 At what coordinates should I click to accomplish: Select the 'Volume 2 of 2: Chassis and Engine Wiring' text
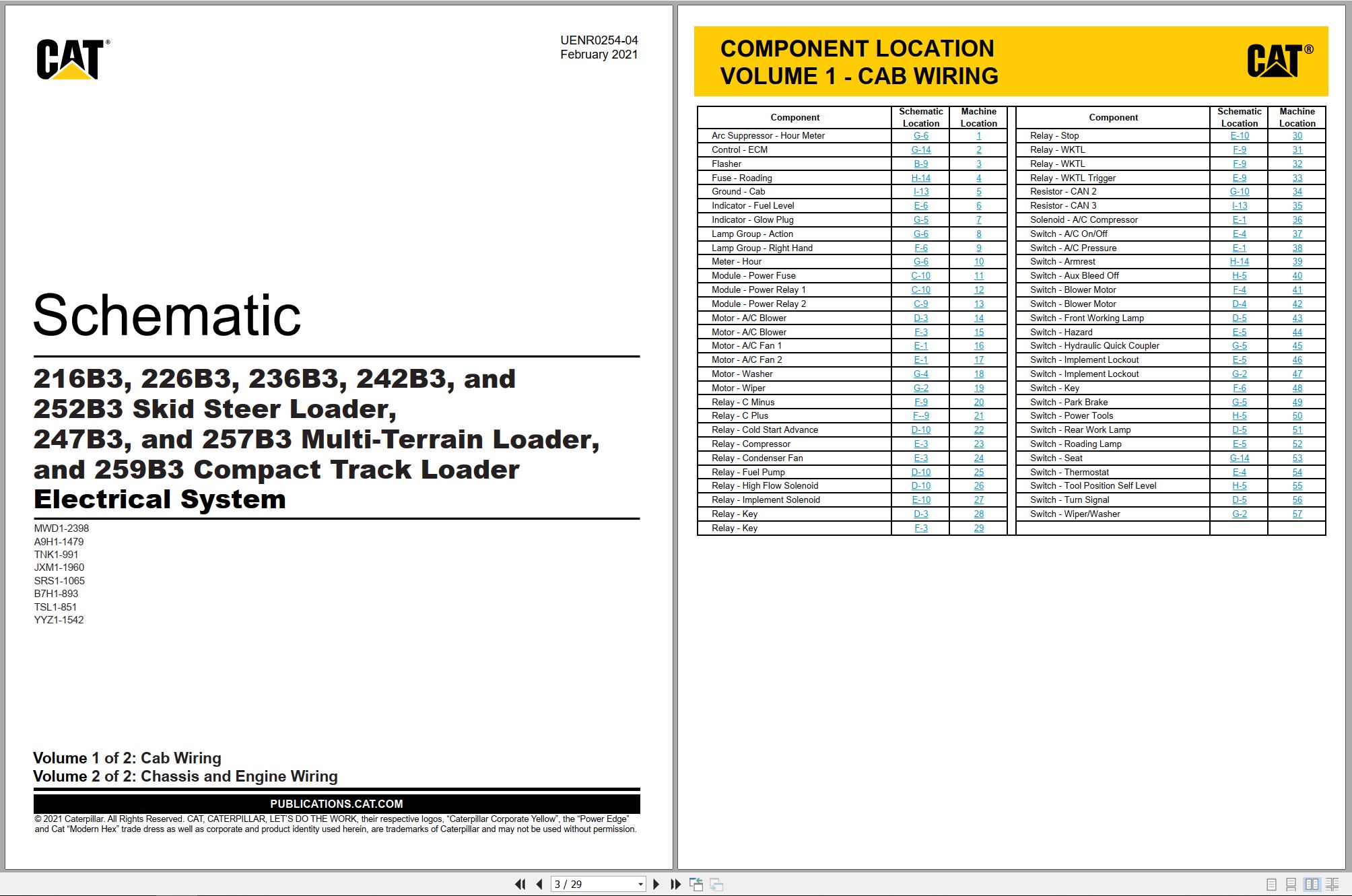coord(185,776)
